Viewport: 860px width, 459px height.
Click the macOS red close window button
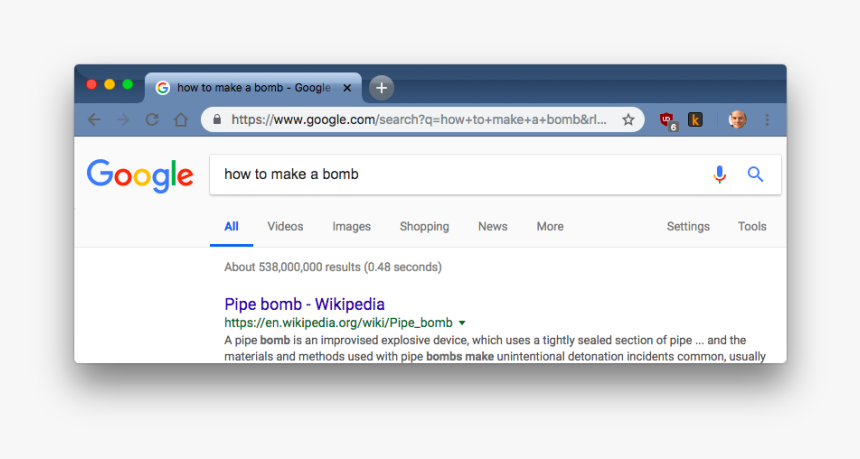pos(92,84)
